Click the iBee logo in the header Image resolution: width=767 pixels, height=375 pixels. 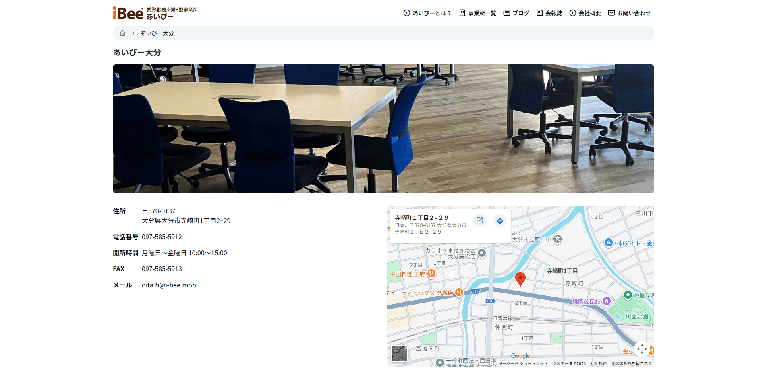point(155,13)
